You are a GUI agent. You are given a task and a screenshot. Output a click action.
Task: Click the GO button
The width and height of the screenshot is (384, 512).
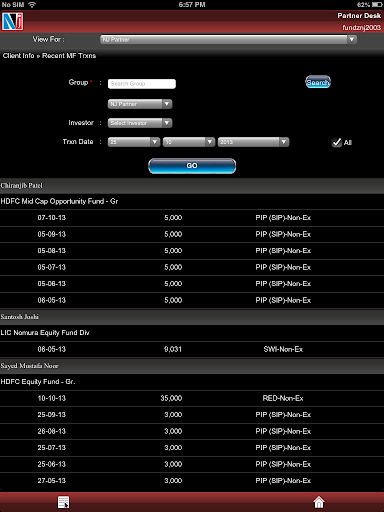point(192,166)
